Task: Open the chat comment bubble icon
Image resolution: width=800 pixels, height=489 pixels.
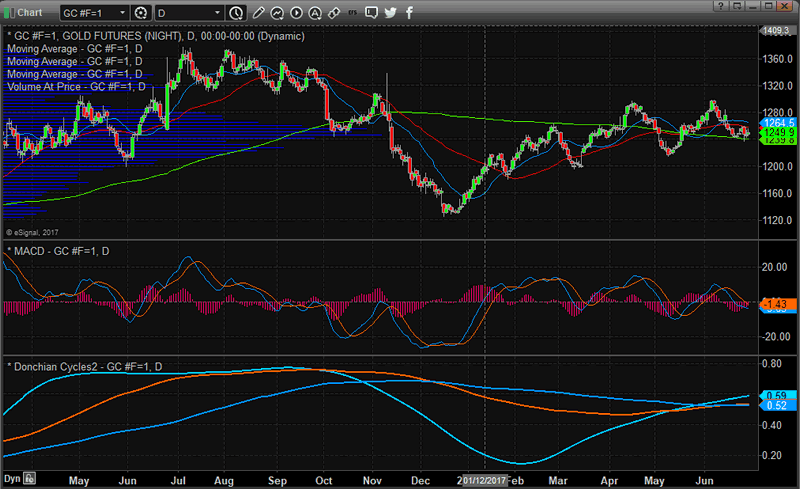Action: click(371, 13)
